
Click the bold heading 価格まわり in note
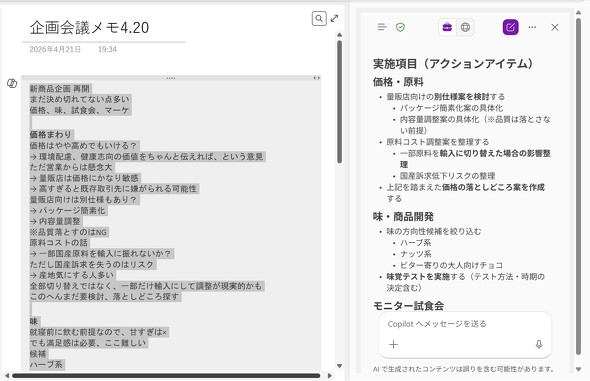[50, 135]
